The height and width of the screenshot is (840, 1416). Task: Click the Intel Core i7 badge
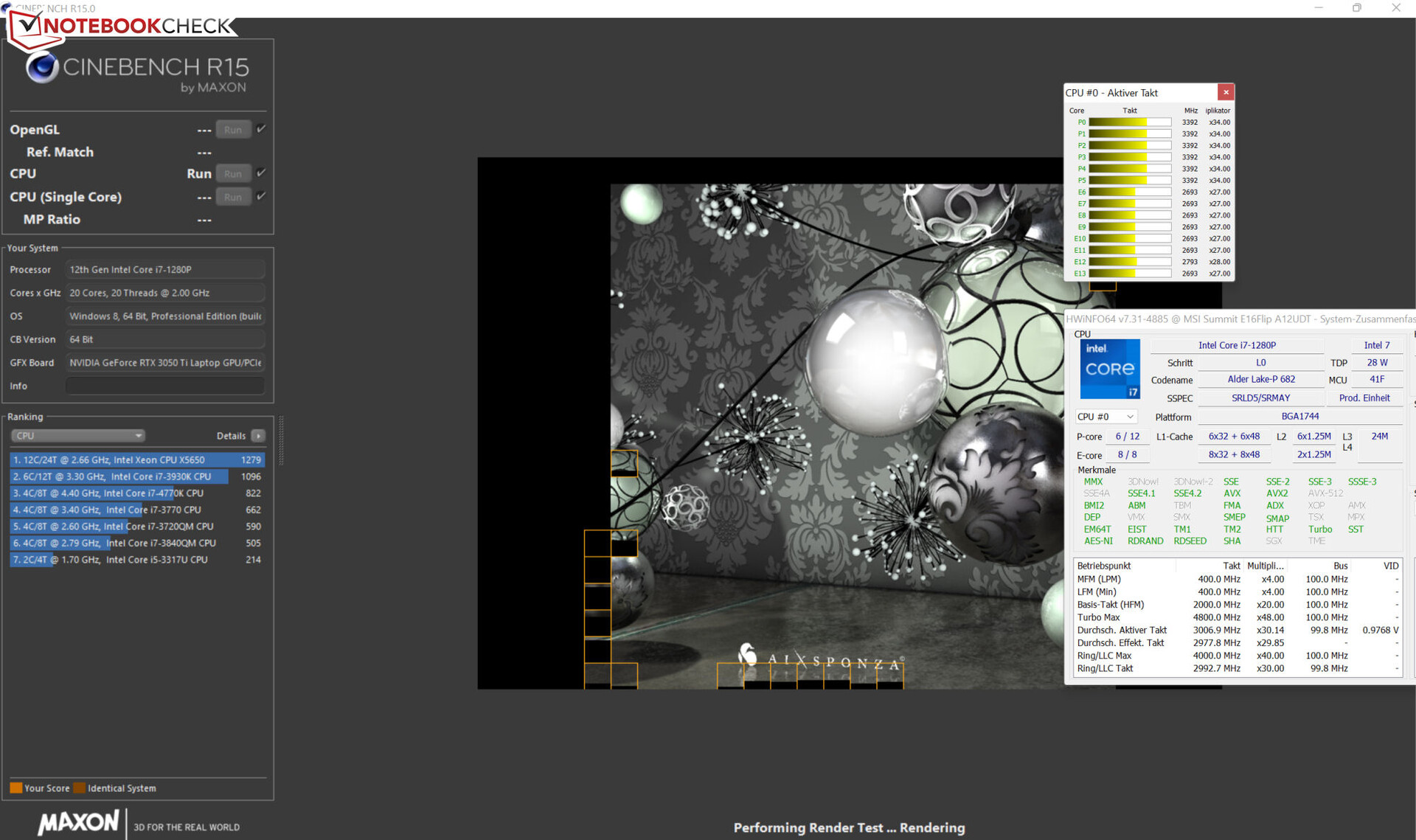(x=1110, y=369)
